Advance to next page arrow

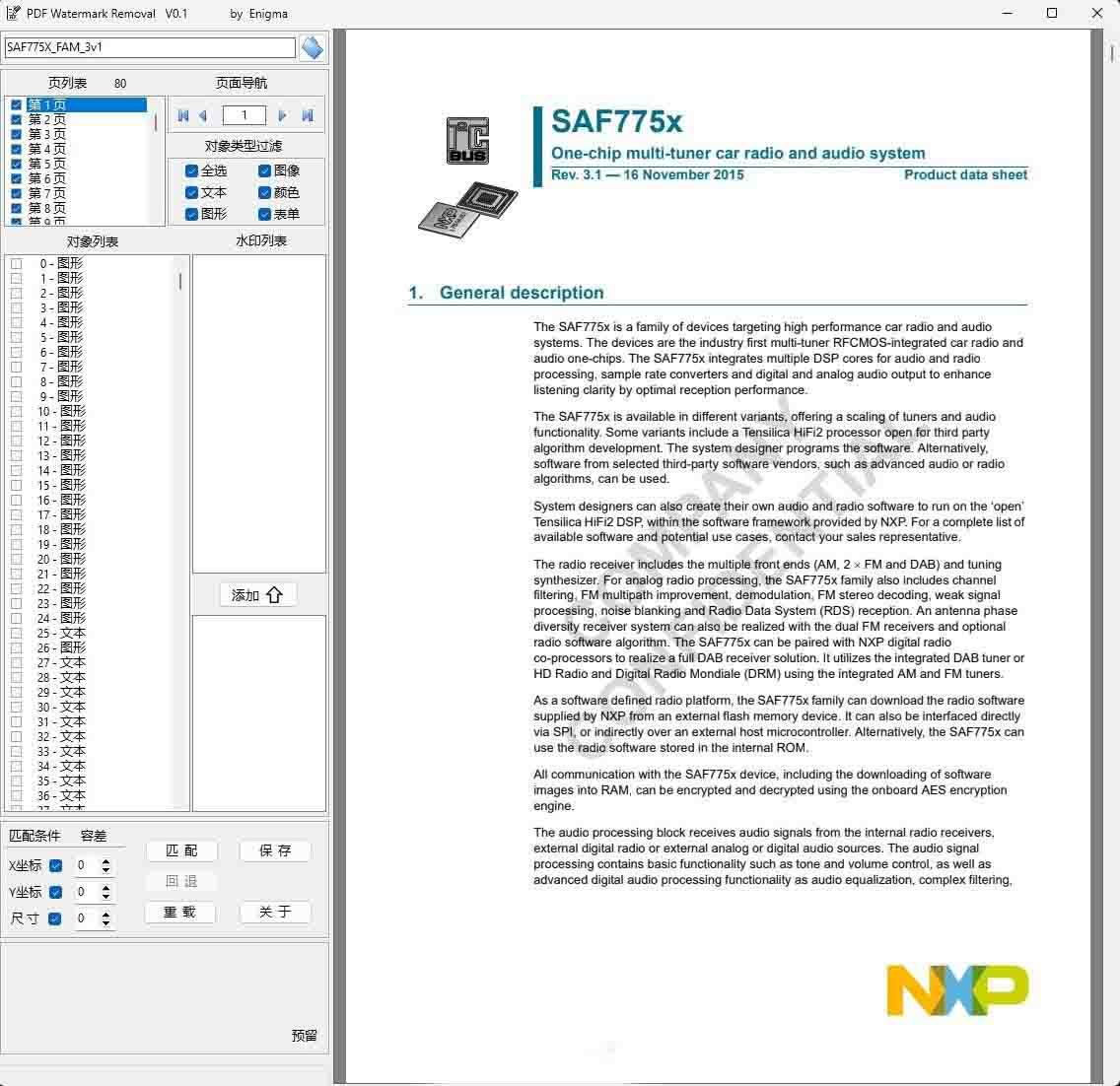283,115
